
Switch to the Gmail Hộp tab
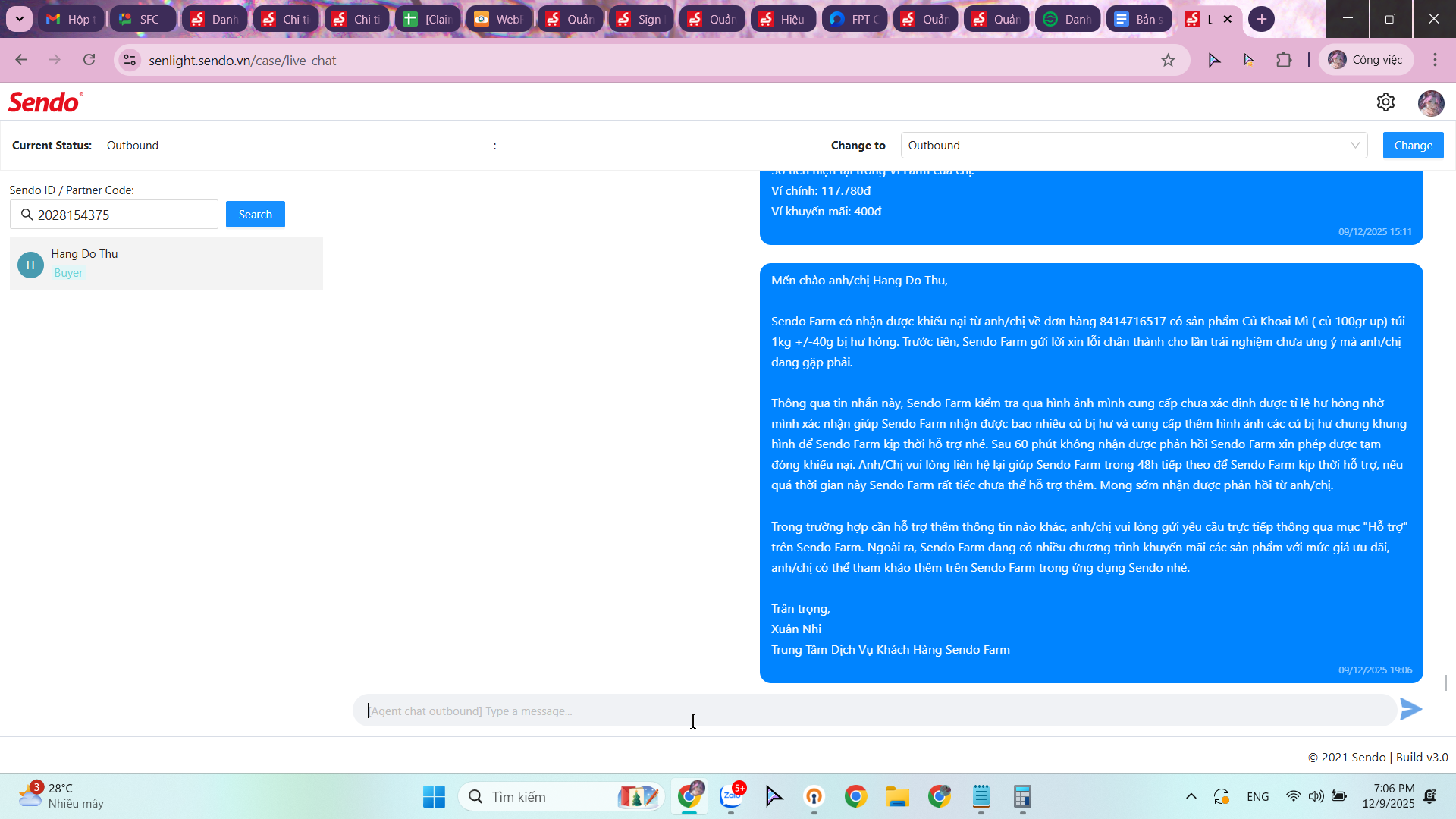click(71, 19)
